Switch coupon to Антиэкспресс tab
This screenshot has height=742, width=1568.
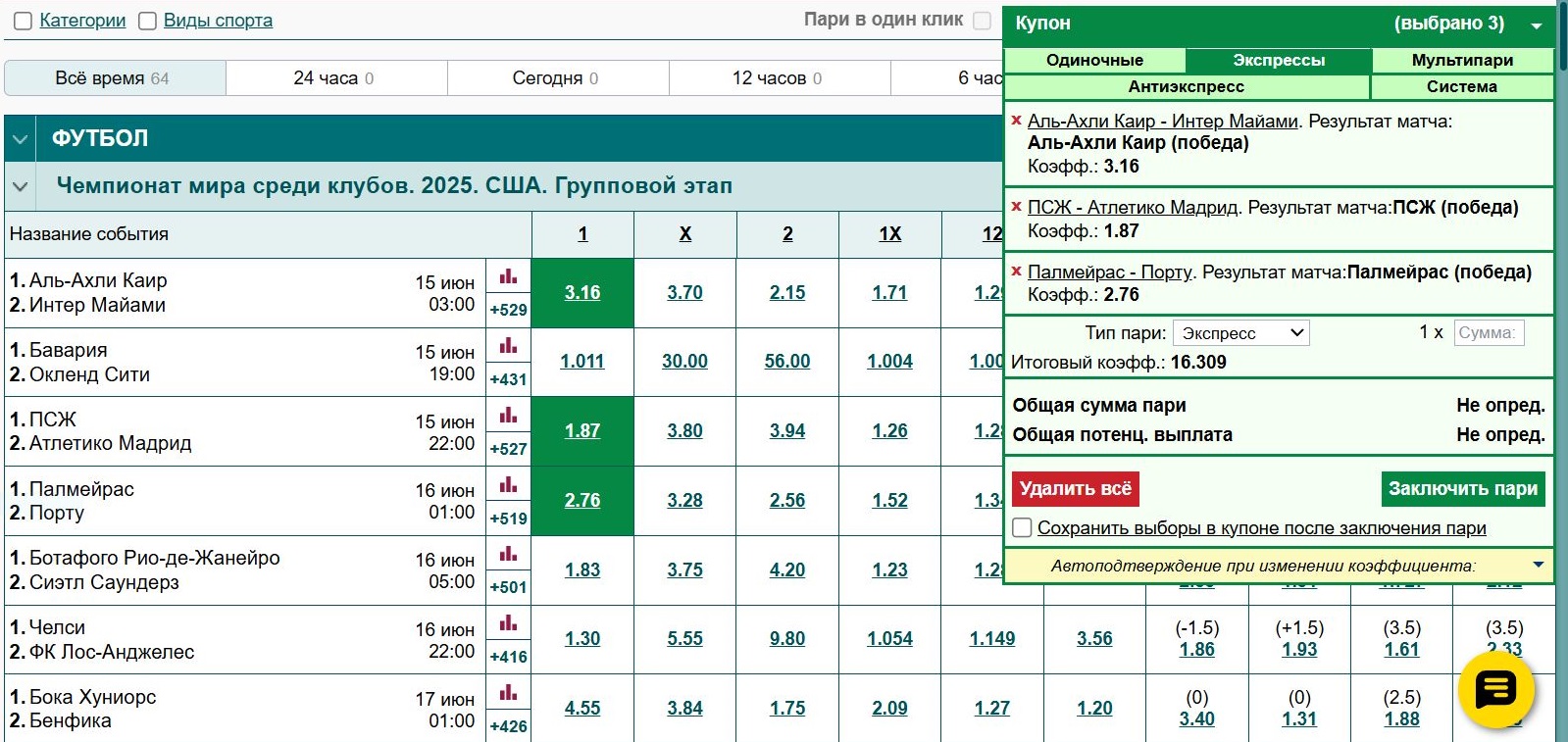[1187, 86]
